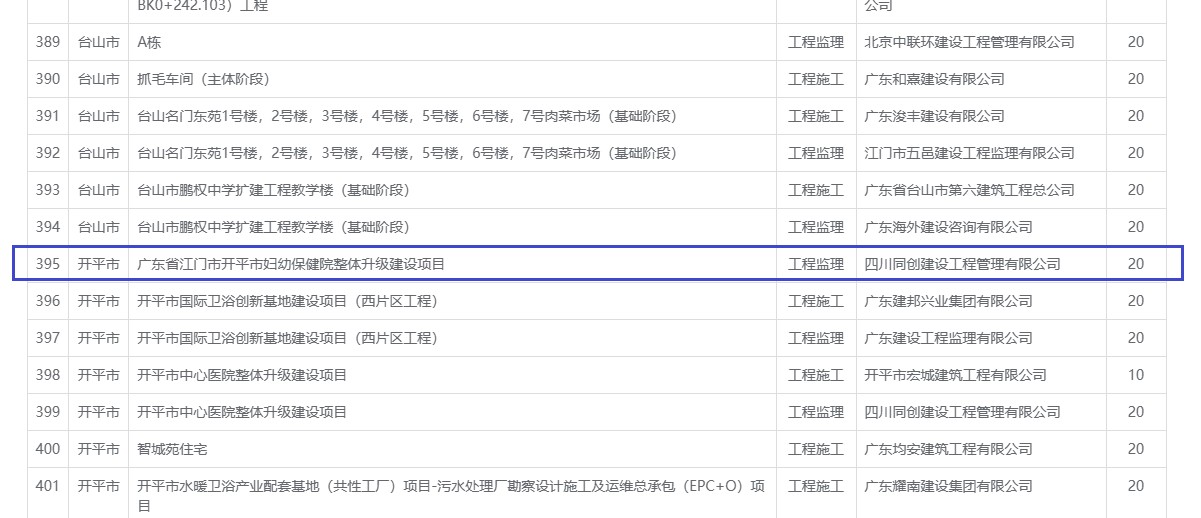Click 工程监理 in row 389
This screenshot has height=518, width=1201.
[816, 42]
